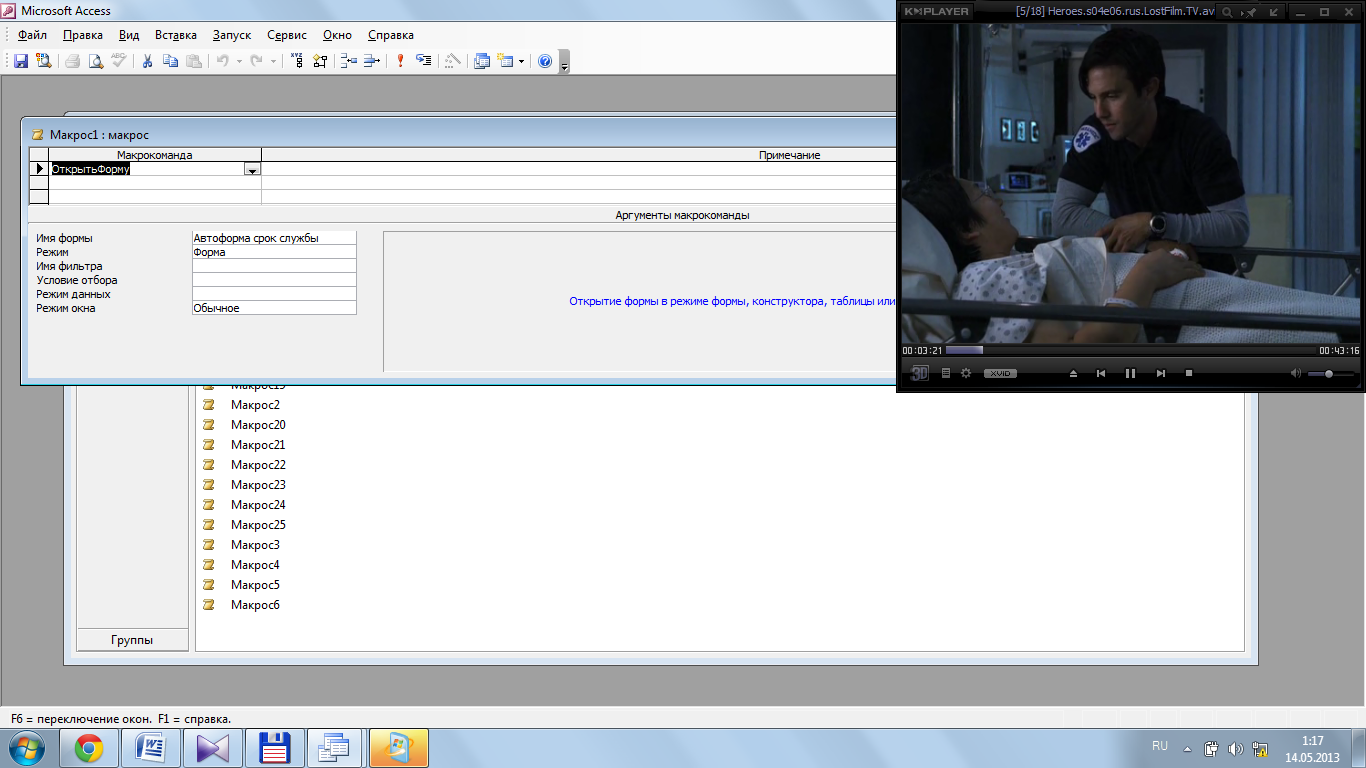Open the Вид menu
The width and height of the screenshot is (1366, 768).
[129, 35]
